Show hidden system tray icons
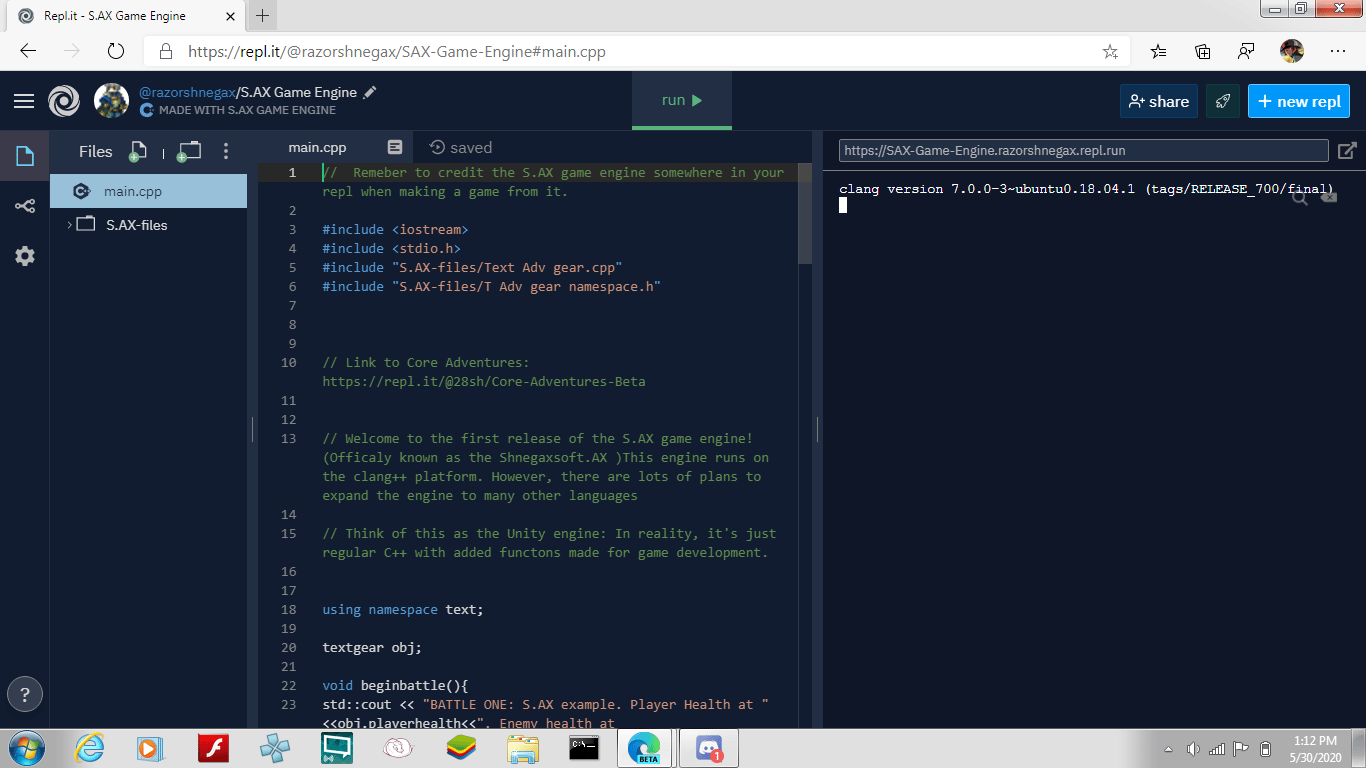The image size is (1366, 768). [1169, 749]
